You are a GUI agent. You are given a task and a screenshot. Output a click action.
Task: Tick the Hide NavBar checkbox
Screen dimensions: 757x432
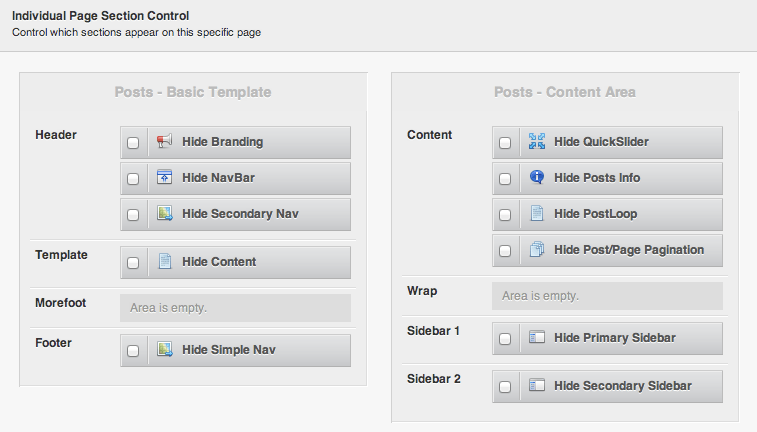click(133, 179)
